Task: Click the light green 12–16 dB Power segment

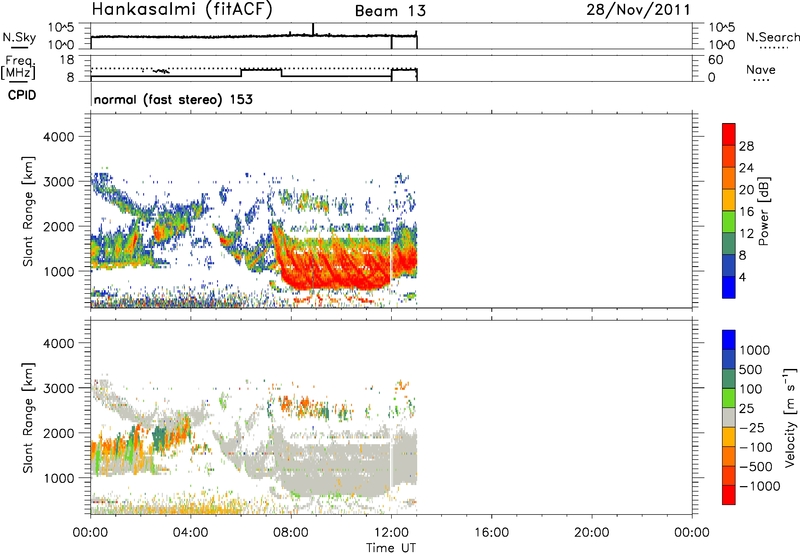Action: pos(729,221)
